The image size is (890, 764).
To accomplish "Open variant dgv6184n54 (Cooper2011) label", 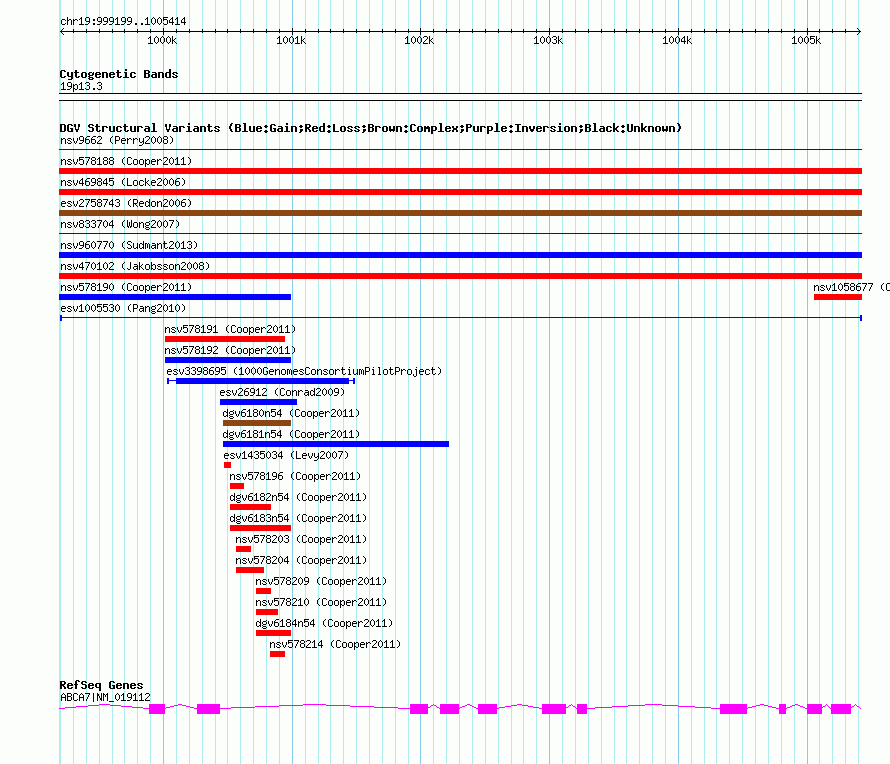I will [324, 623].
